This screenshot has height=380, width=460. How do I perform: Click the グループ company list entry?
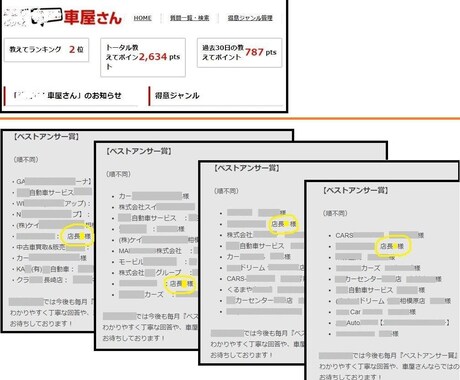[x=157, y=272]
